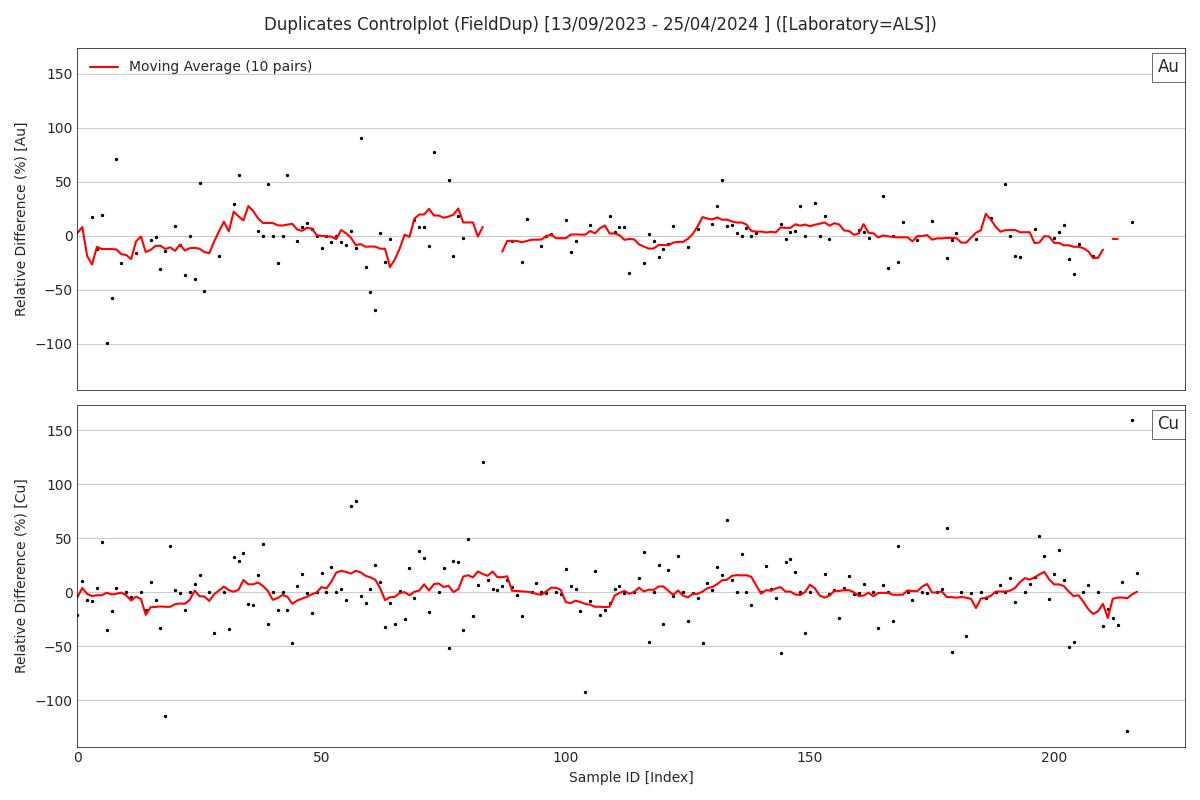Click the x-axis tick label 200
The width and height of the screenshot is (1200, 800).
point(1054,759)
